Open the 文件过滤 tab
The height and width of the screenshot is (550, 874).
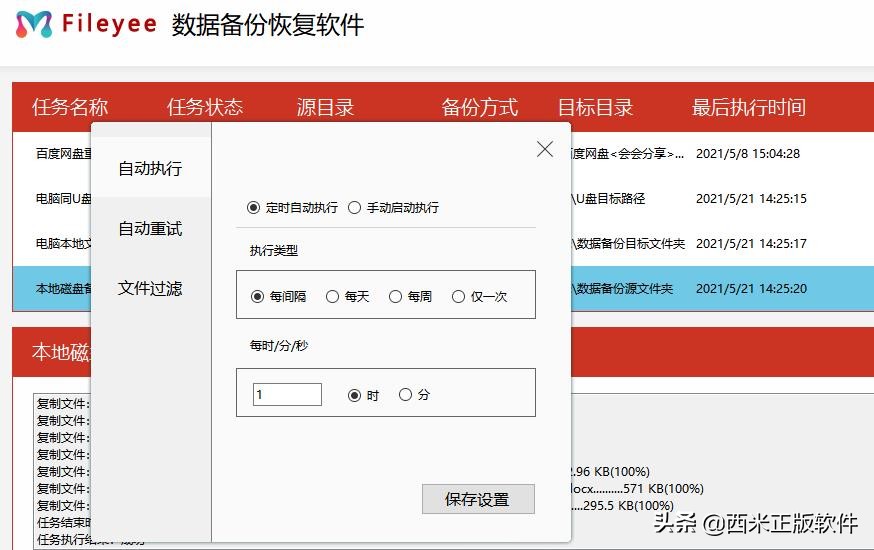[150, 288]
